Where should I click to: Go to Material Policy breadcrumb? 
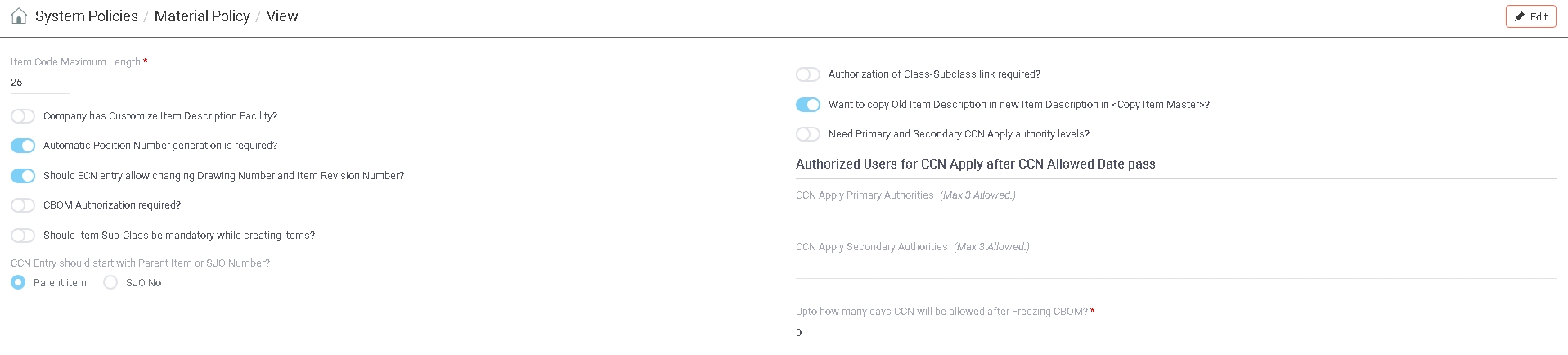click(202, 16)
